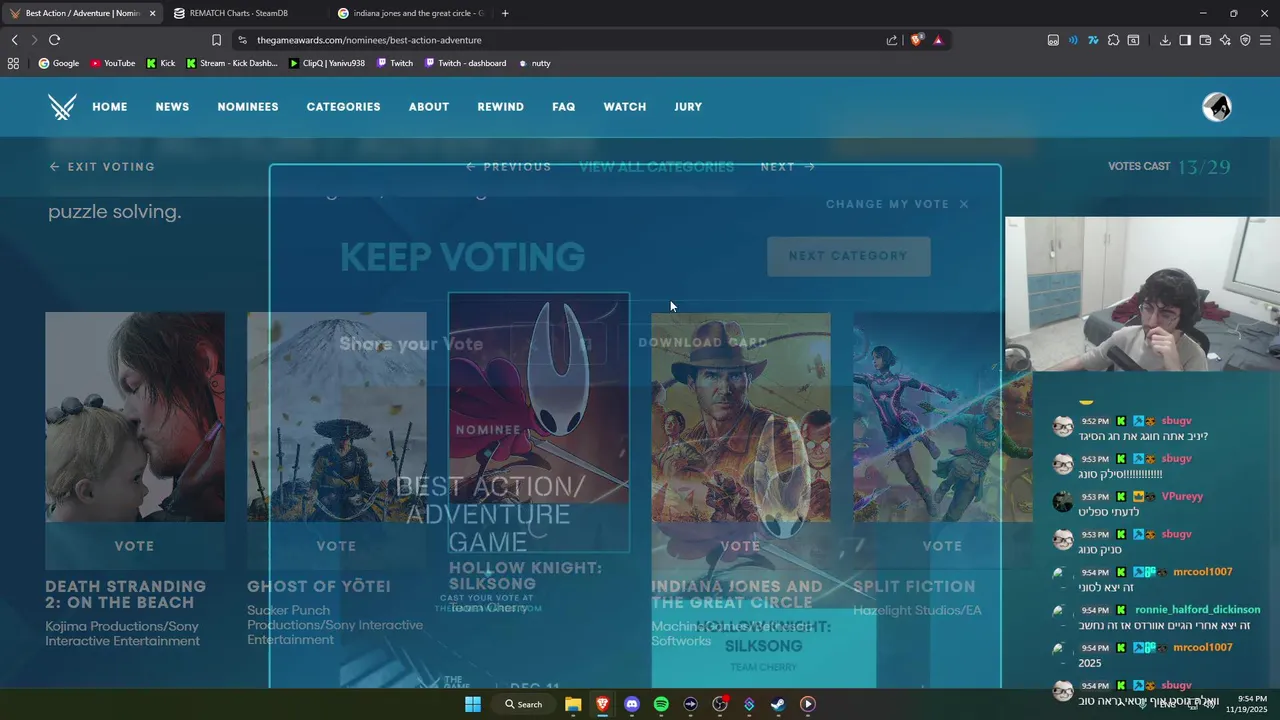Screen dimensions: 1280x720
Task: Open Discord from the taskbar
Action: click(x=632, y=704)
